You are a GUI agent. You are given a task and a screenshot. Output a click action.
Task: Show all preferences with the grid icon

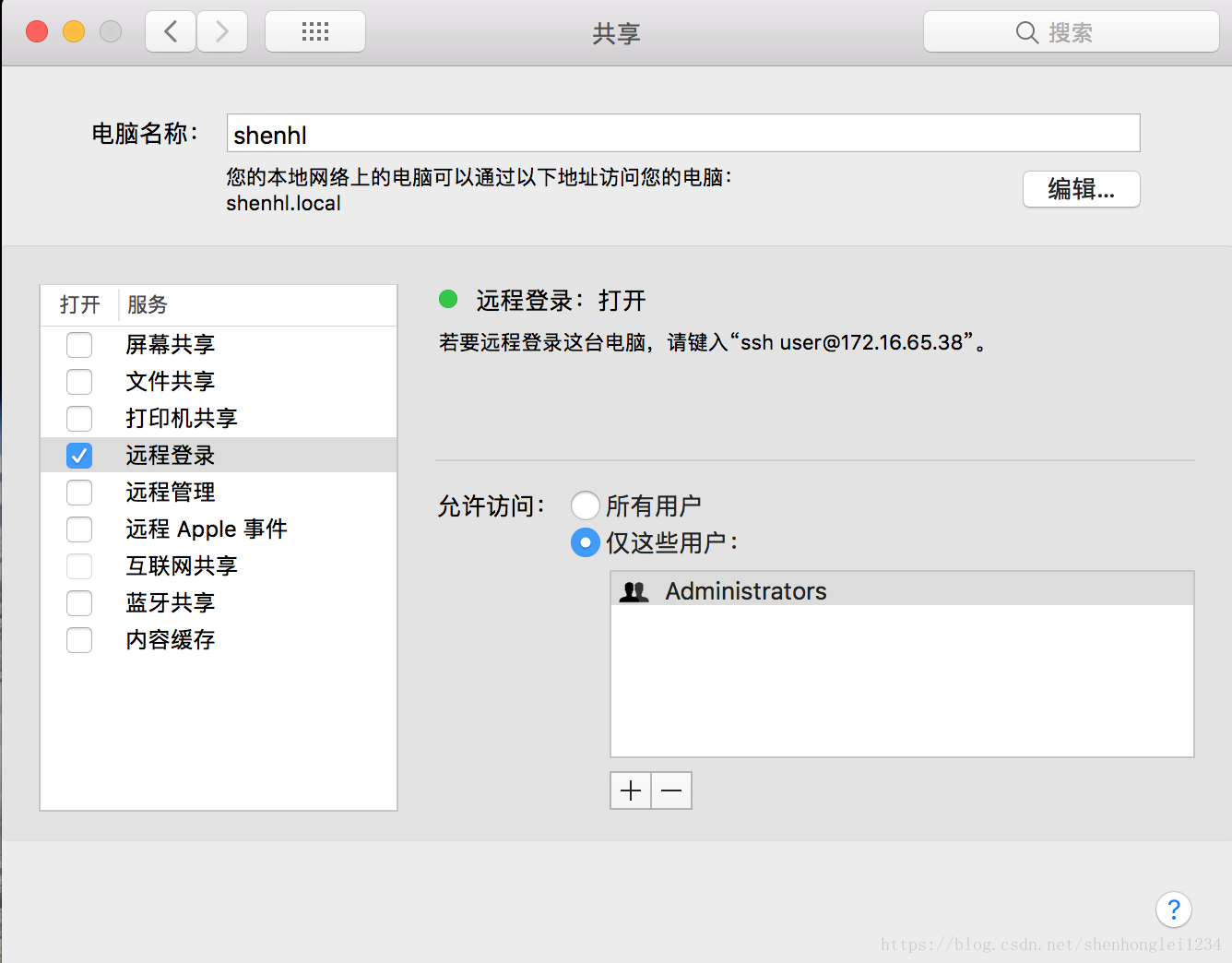(x=315, y=32)
